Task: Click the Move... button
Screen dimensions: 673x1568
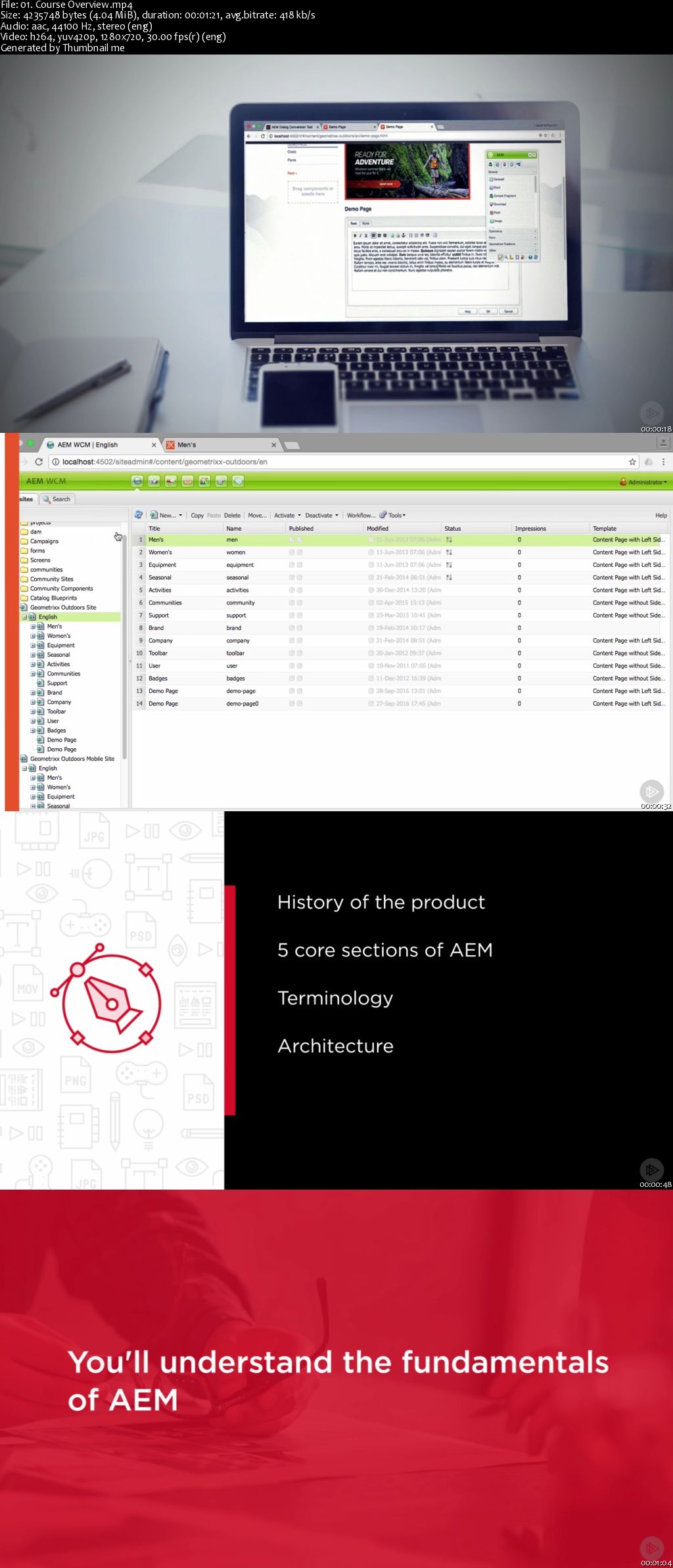Action: point(257,516)
